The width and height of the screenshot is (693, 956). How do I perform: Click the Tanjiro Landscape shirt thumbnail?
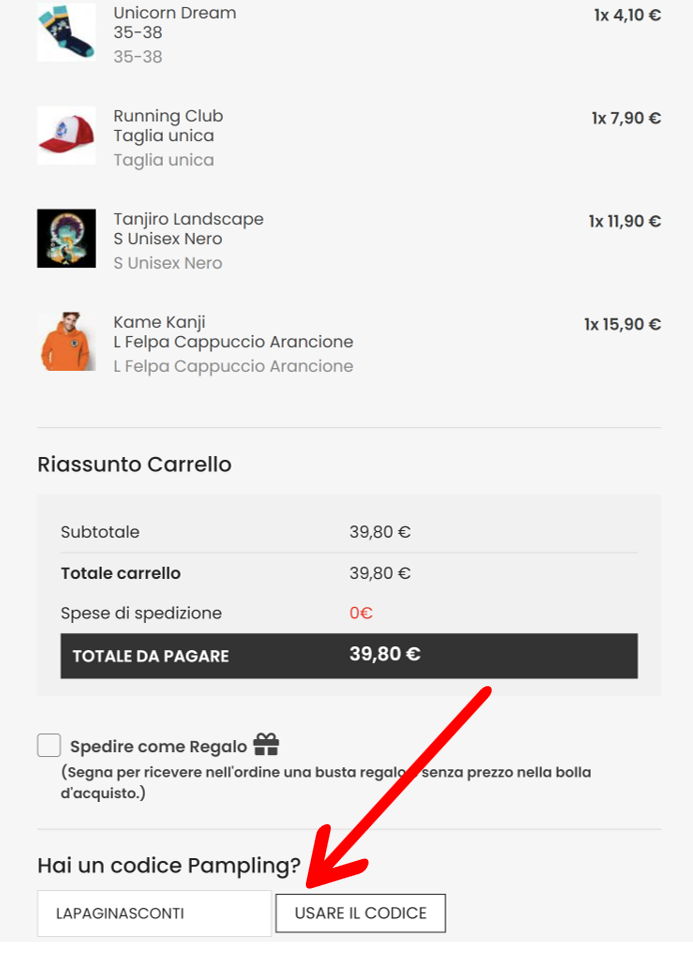[66, 238]
